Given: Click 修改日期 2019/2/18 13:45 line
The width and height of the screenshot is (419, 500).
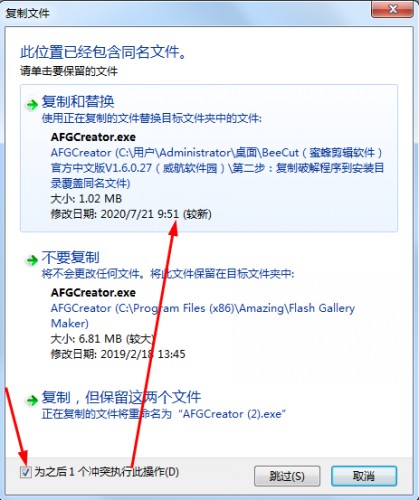Looking at the screenshot, I should 118,354.
